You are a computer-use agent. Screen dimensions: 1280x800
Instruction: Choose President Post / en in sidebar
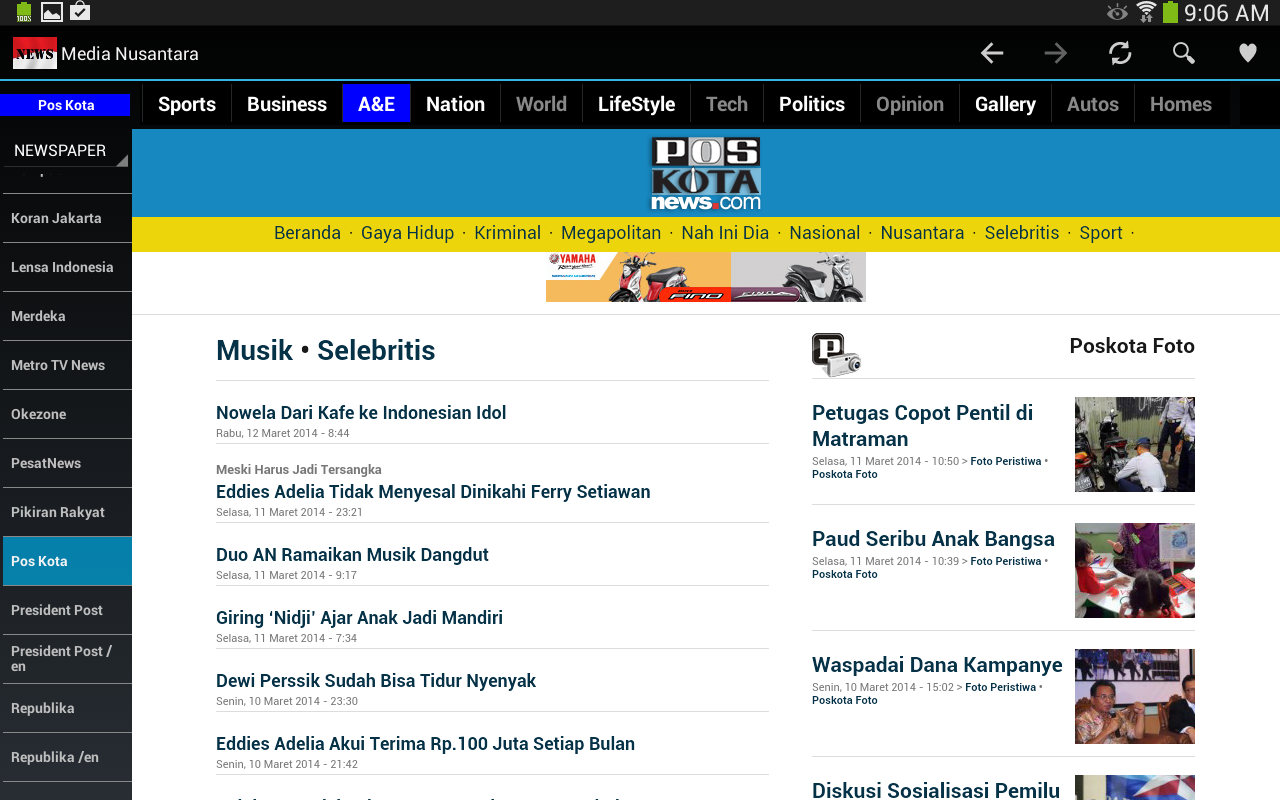pos(66,659)
